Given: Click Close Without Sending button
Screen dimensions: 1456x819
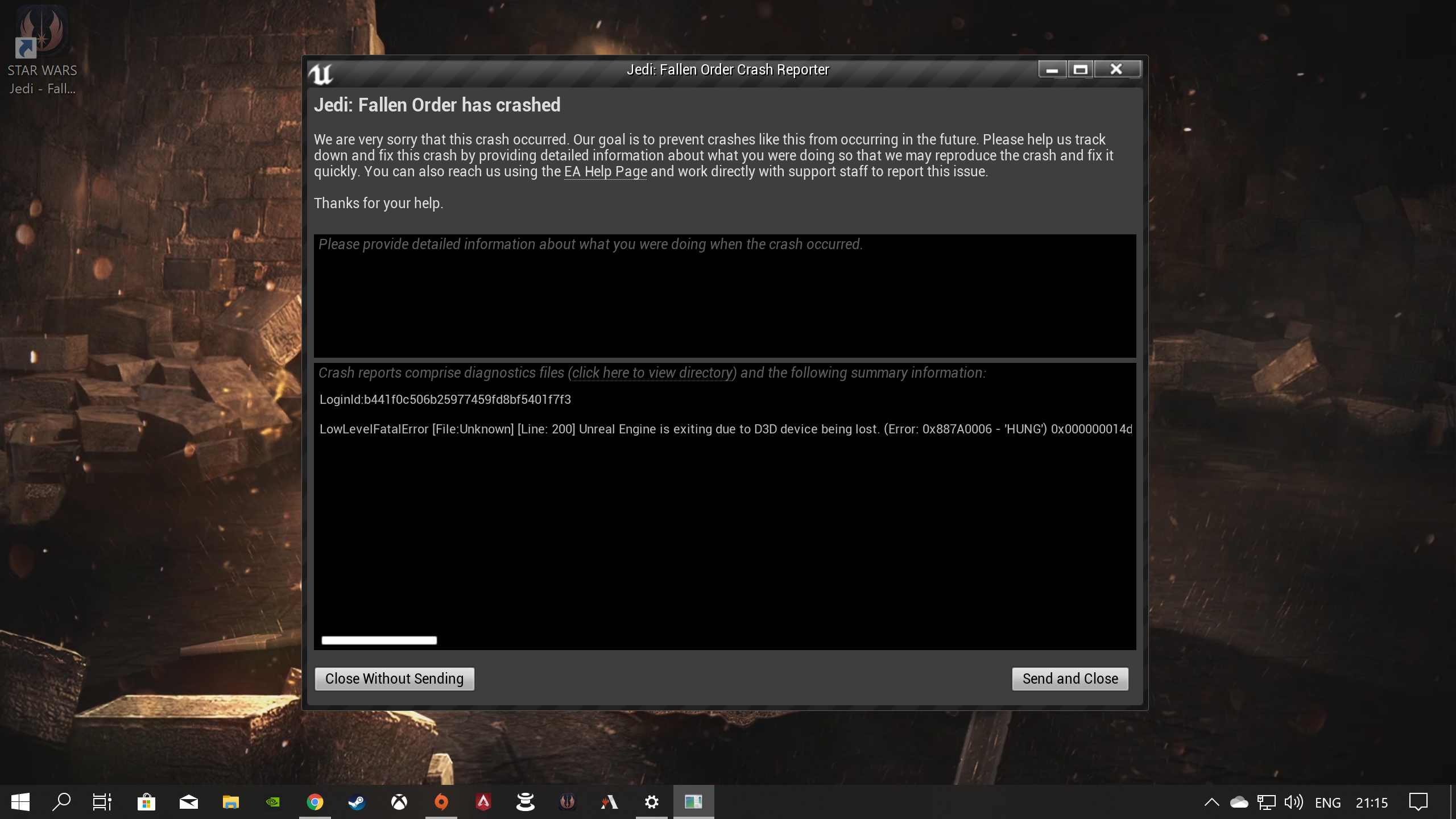Looking at the screenshot, I should click(x=394, y=679).
